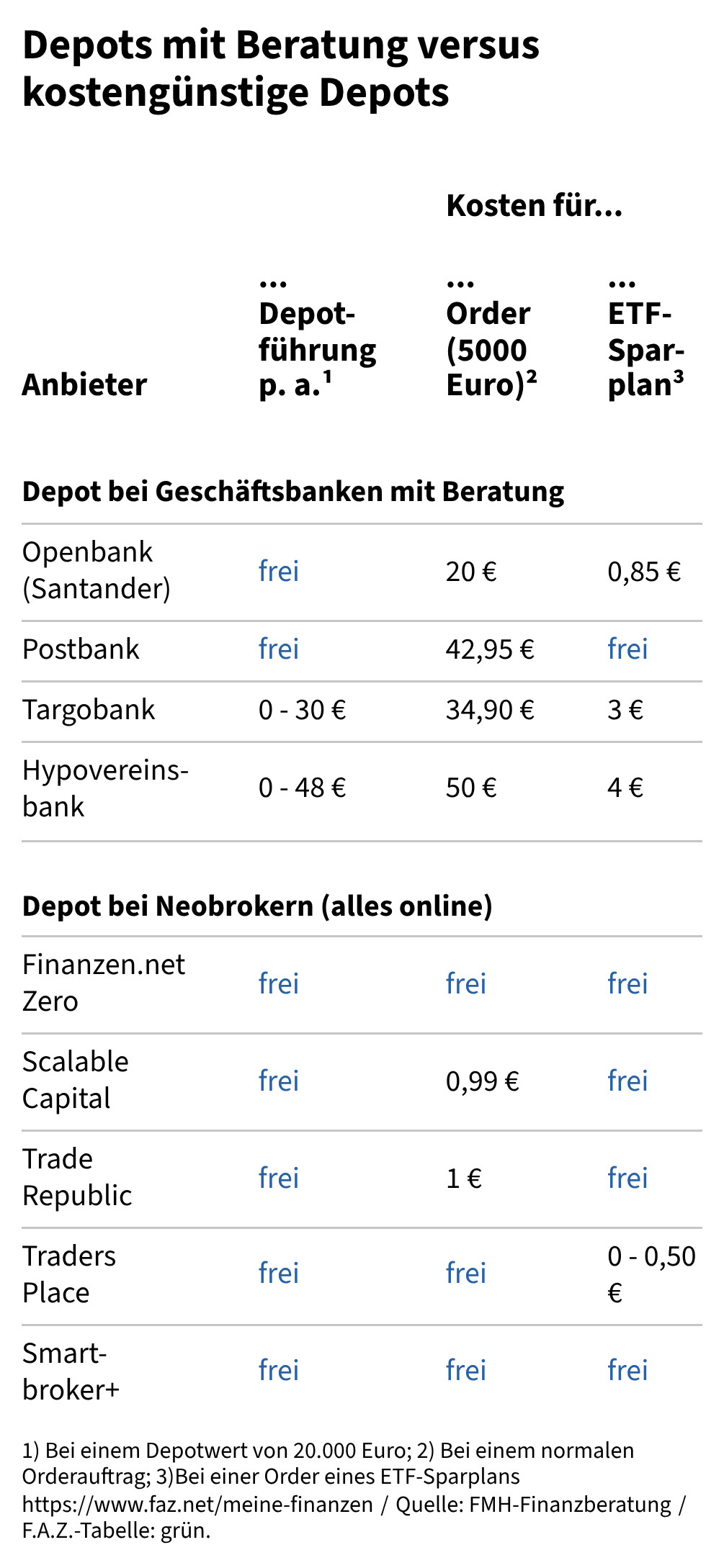Click the 'Order (5000 Euro)' column header
The image size is (724, 1568).
[492, 339]
